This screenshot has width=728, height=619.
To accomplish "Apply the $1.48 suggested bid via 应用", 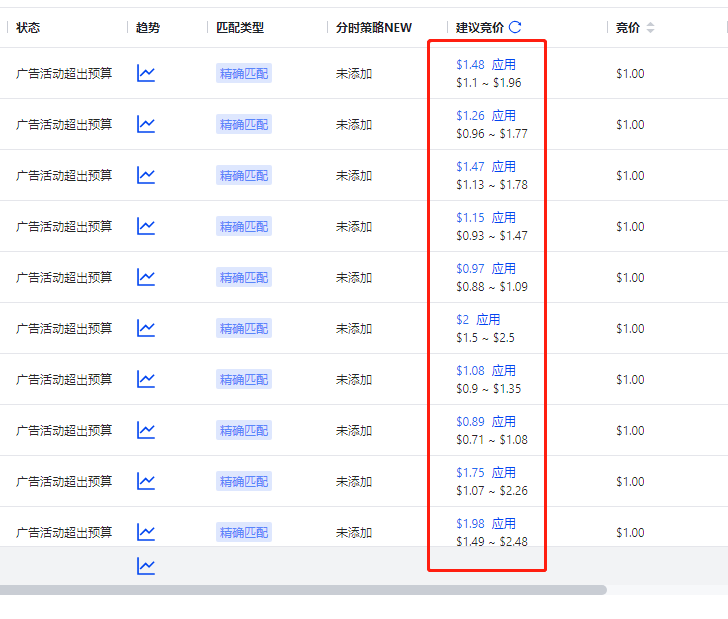I will click(504, 65).
